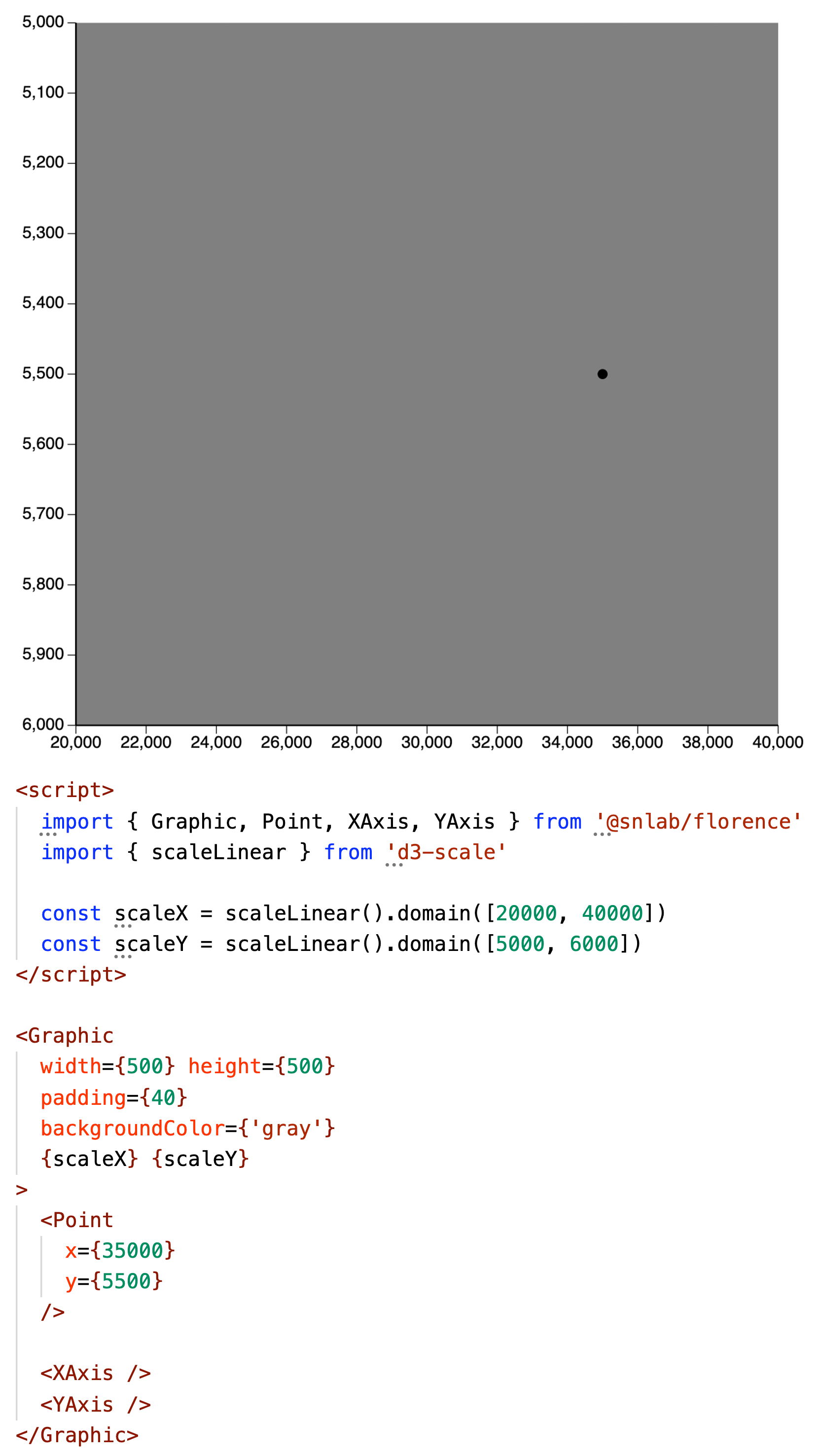The height and width of the screenshot is (1456, 820).
Task: Click 6000 in the scaleY domain code
Action: 594,944
